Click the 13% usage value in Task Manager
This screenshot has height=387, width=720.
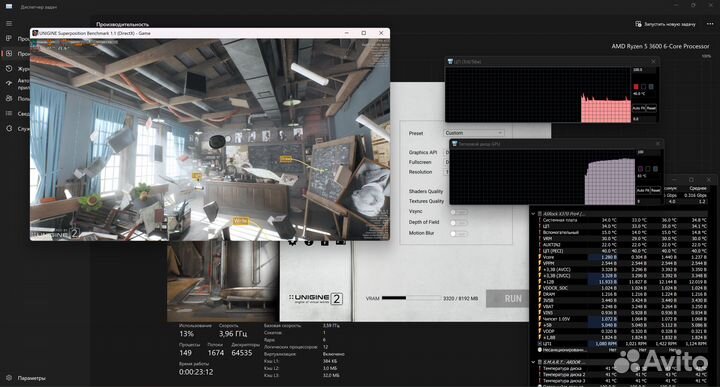[186, 334]
